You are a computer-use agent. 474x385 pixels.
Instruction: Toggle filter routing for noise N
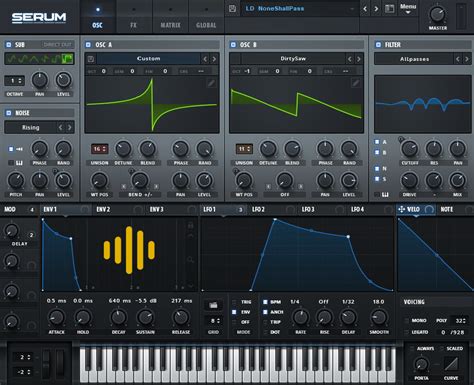[377, 168]
